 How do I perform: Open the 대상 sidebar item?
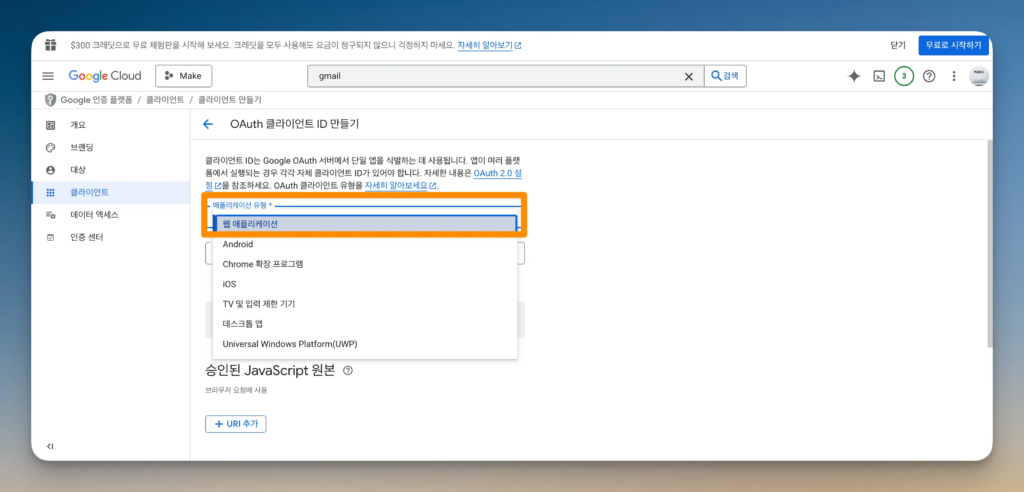(x=110, y=170)
